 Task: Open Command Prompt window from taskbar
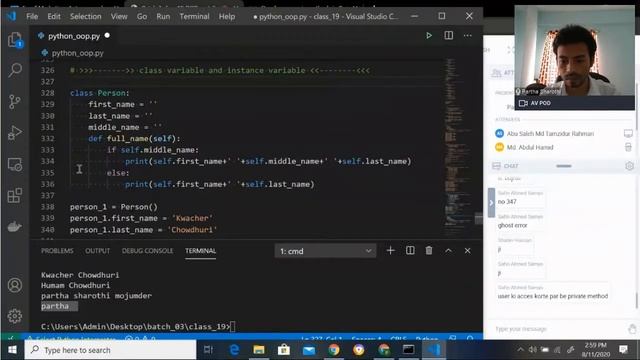408,350
